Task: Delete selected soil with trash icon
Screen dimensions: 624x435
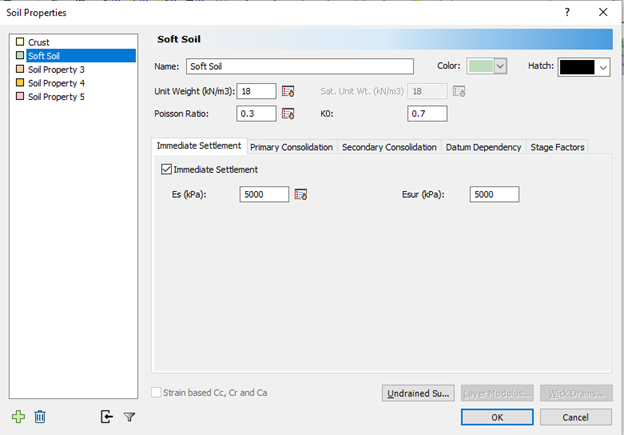Action: click(x=40, y=417)
